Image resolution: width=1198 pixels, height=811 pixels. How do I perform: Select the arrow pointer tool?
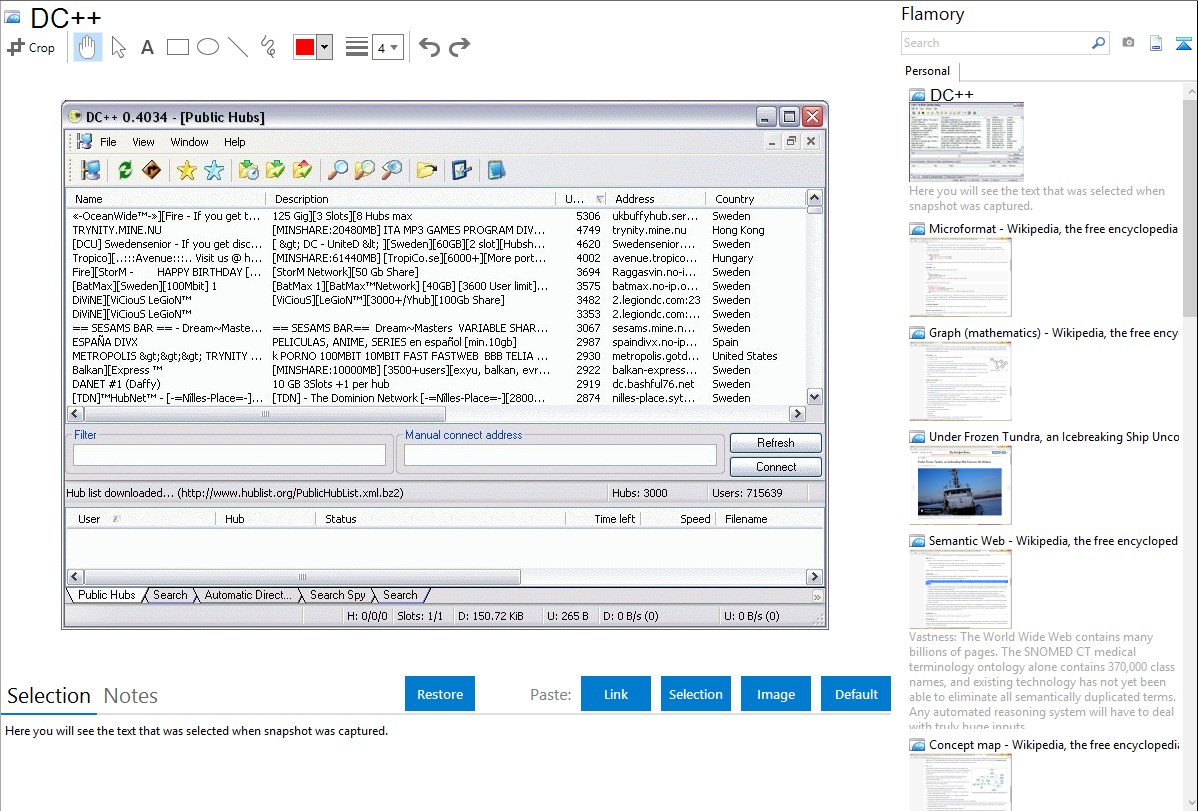click(119, 47)
